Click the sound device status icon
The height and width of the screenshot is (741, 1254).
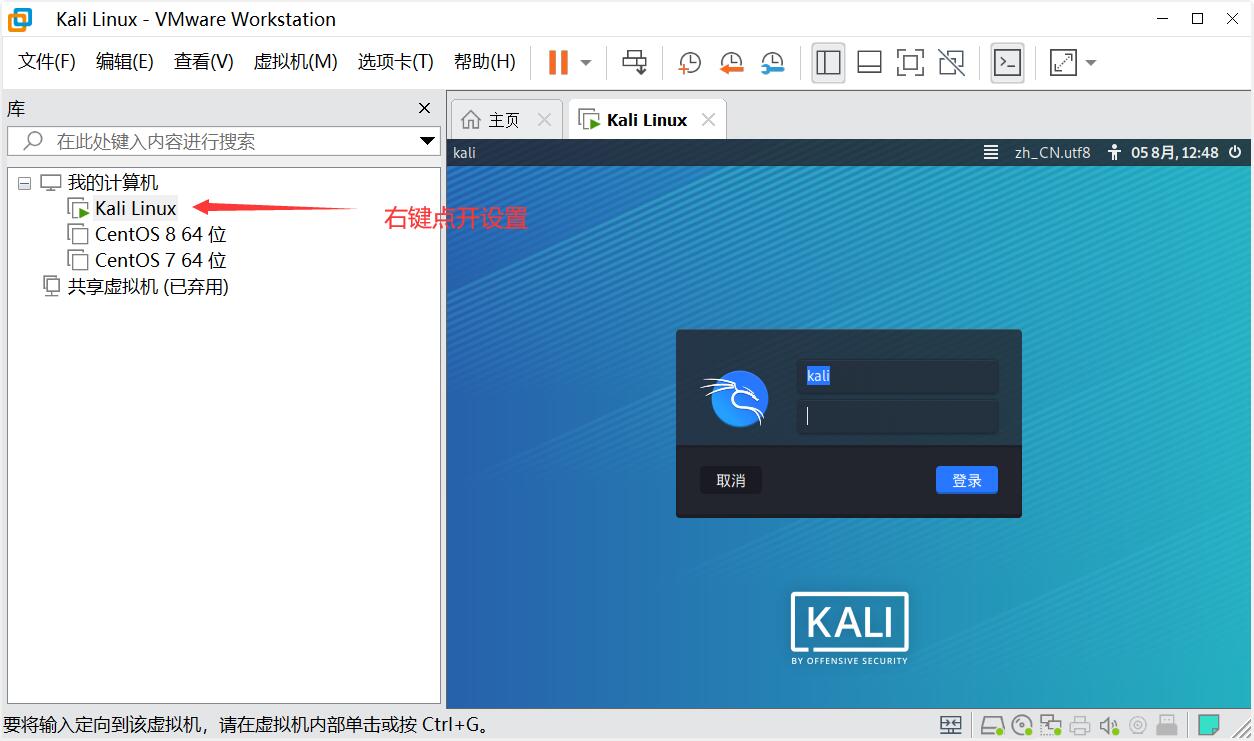click(x=1108, y=724)
